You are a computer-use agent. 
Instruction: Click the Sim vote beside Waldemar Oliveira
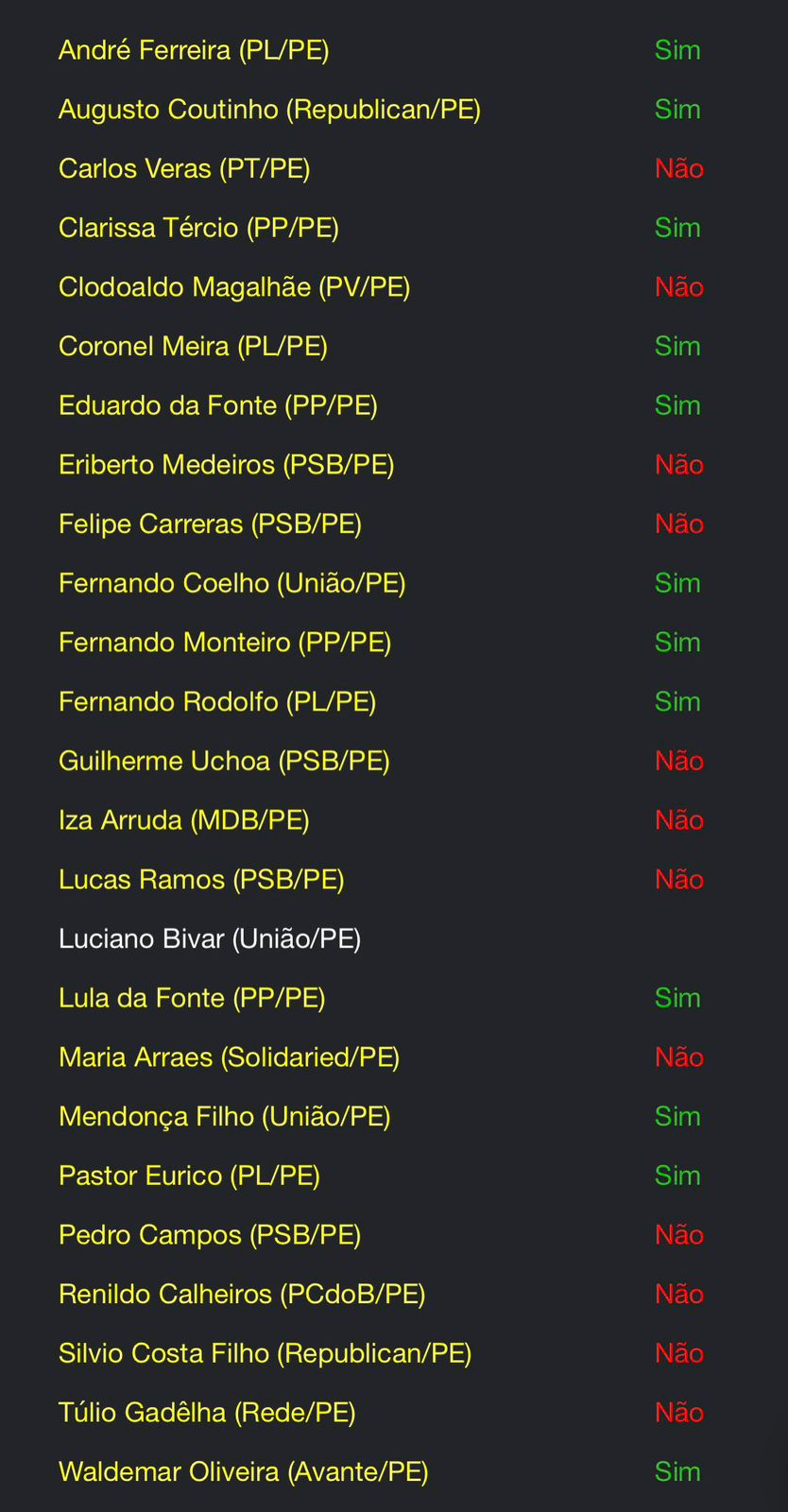[677, 1472]
